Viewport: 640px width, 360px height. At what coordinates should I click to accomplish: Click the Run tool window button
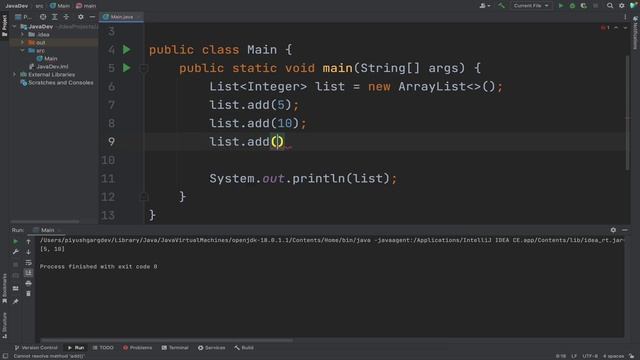(x=76, y=348)
